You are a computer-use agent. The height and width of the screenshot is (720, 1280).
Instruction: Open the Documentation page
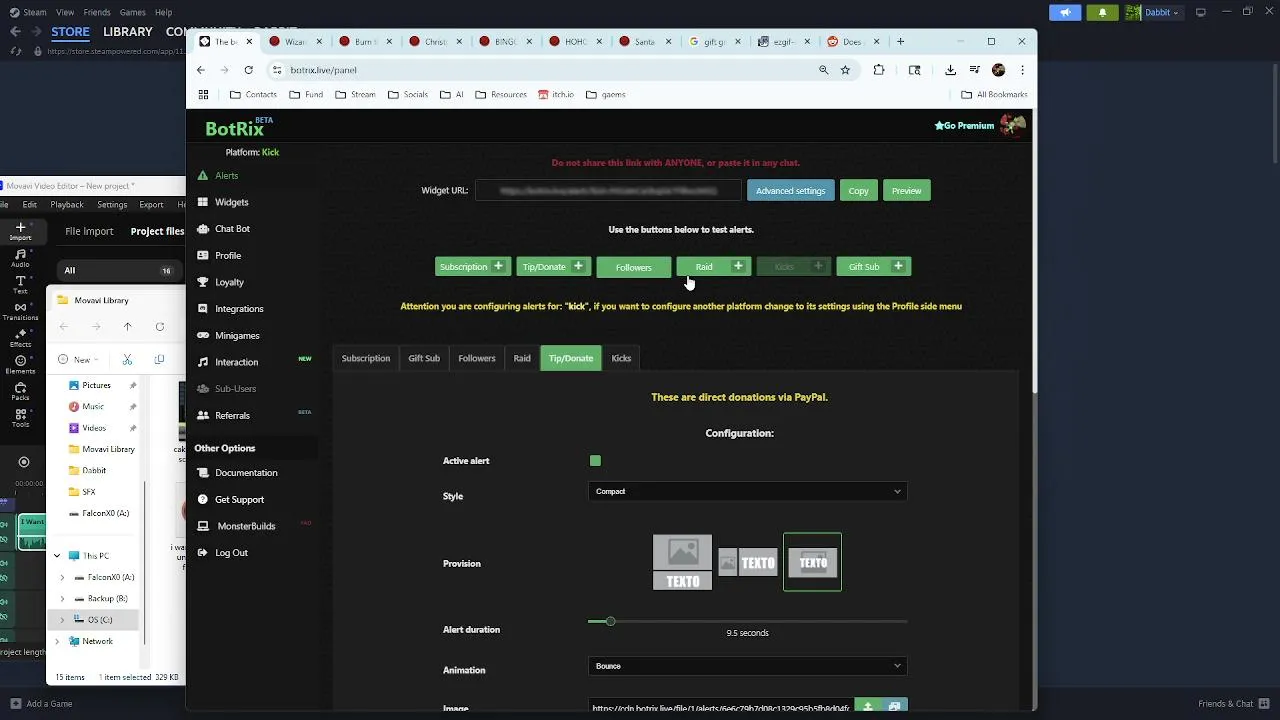pyautogui.click(x=246, y=473)
